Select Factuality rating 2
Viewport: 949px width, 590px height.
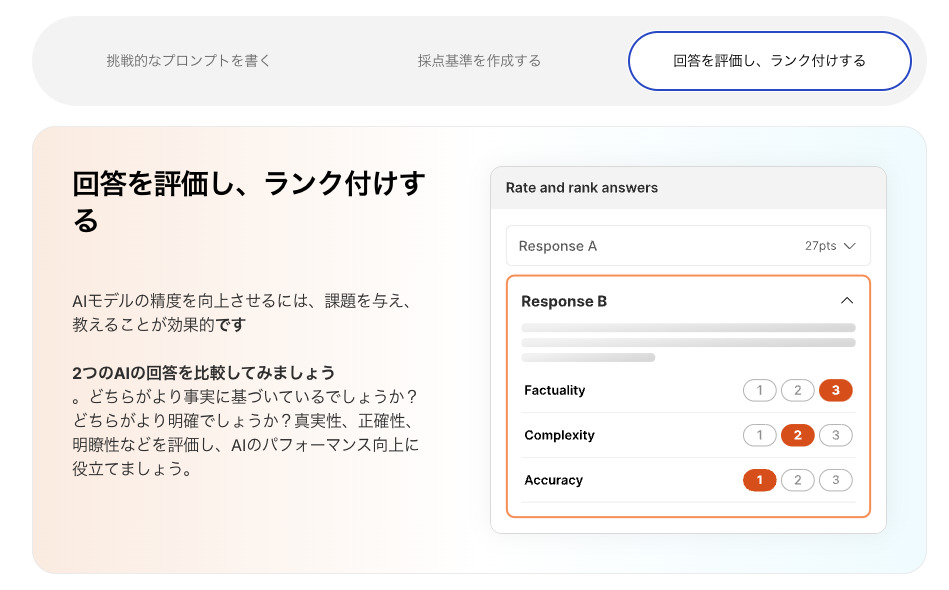tap(797, 390)
